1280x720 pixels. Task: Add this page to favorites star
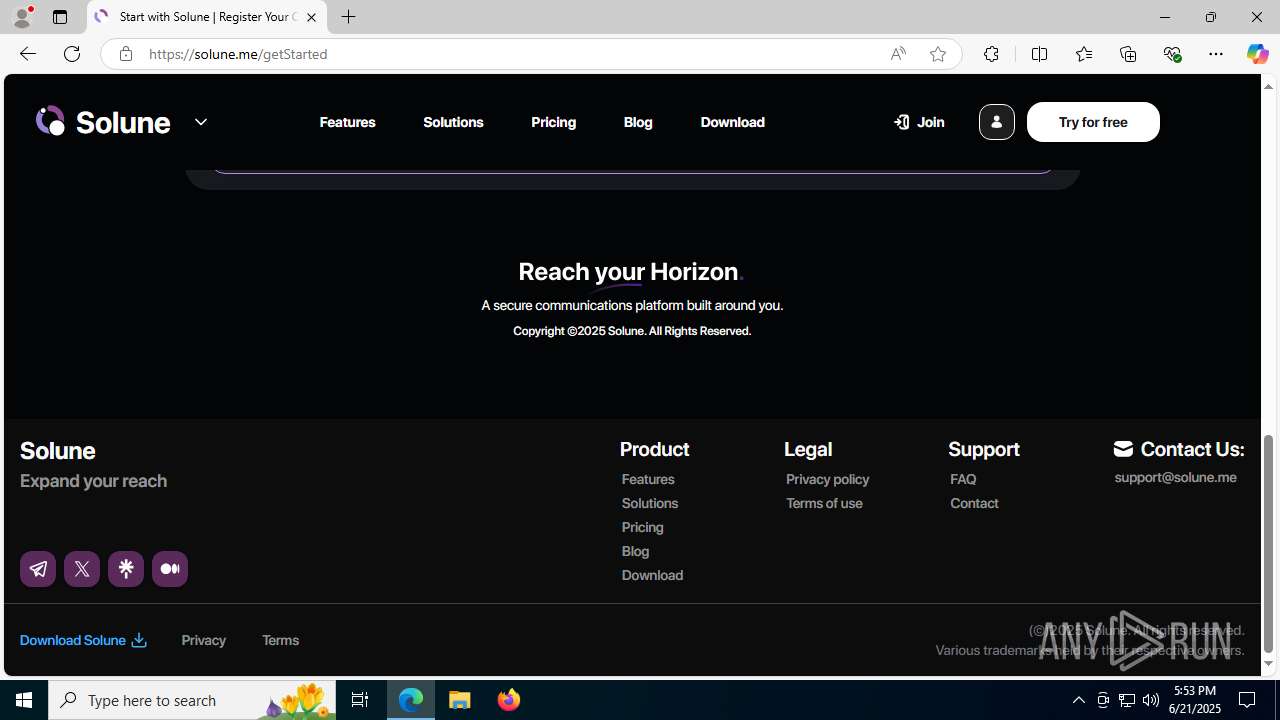(938, 54)
